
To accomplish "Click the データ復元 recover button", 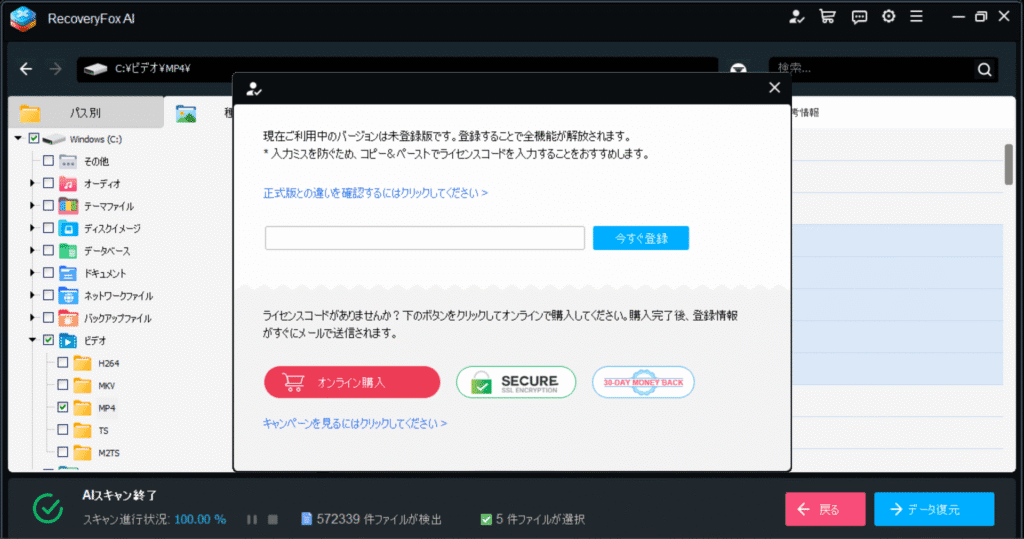I will (934, 509).
